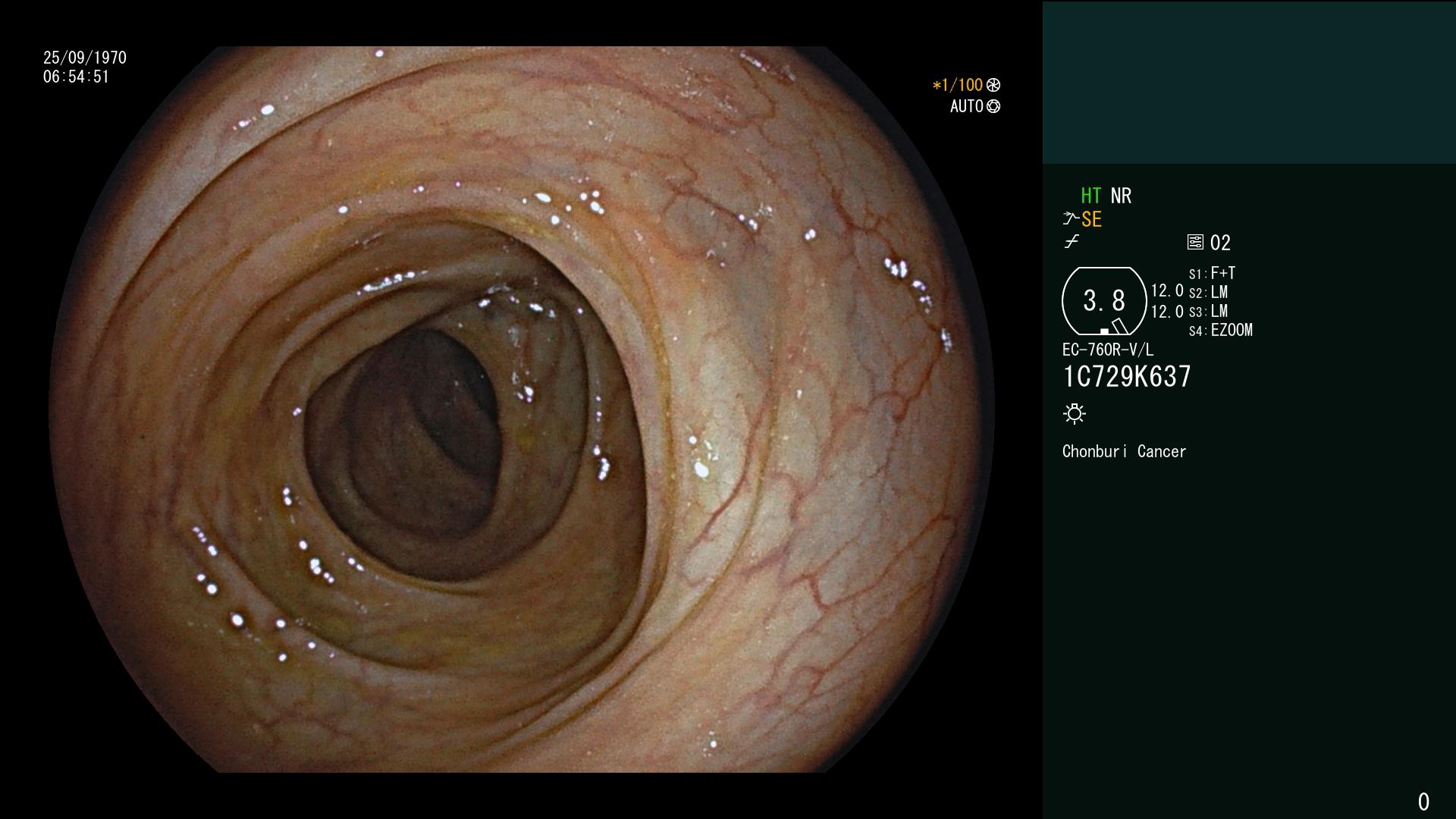The image size is (1456, 819).
Task: Click the Chonburi Cancer facility name
Action: [1124, 451]
